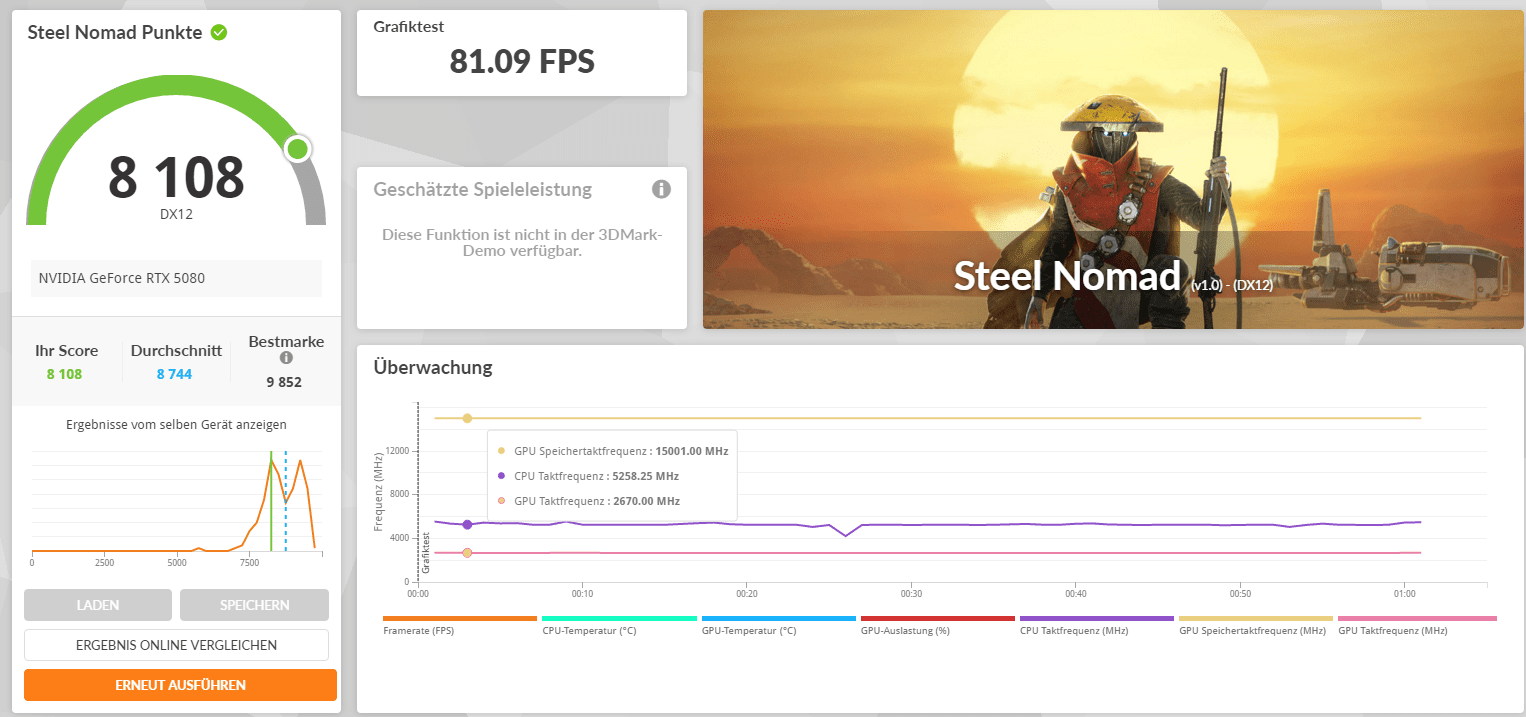This screenshot has width=1526, height=717.
Task: Toggle the Framerate (FPS) legend series
Action: (459, 627)
